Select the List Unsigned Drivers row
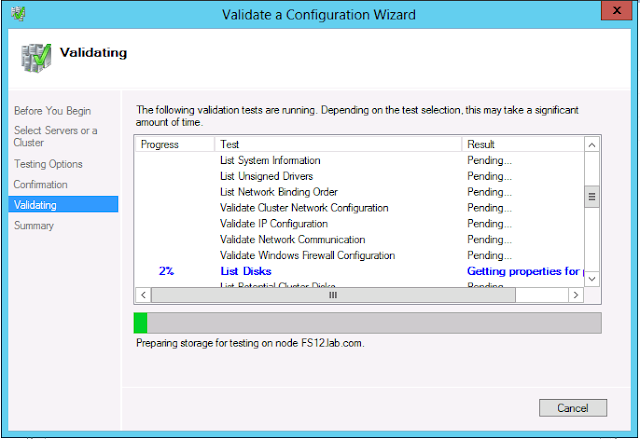This screenshot has width=640, height=439. (x=360, y=176)
